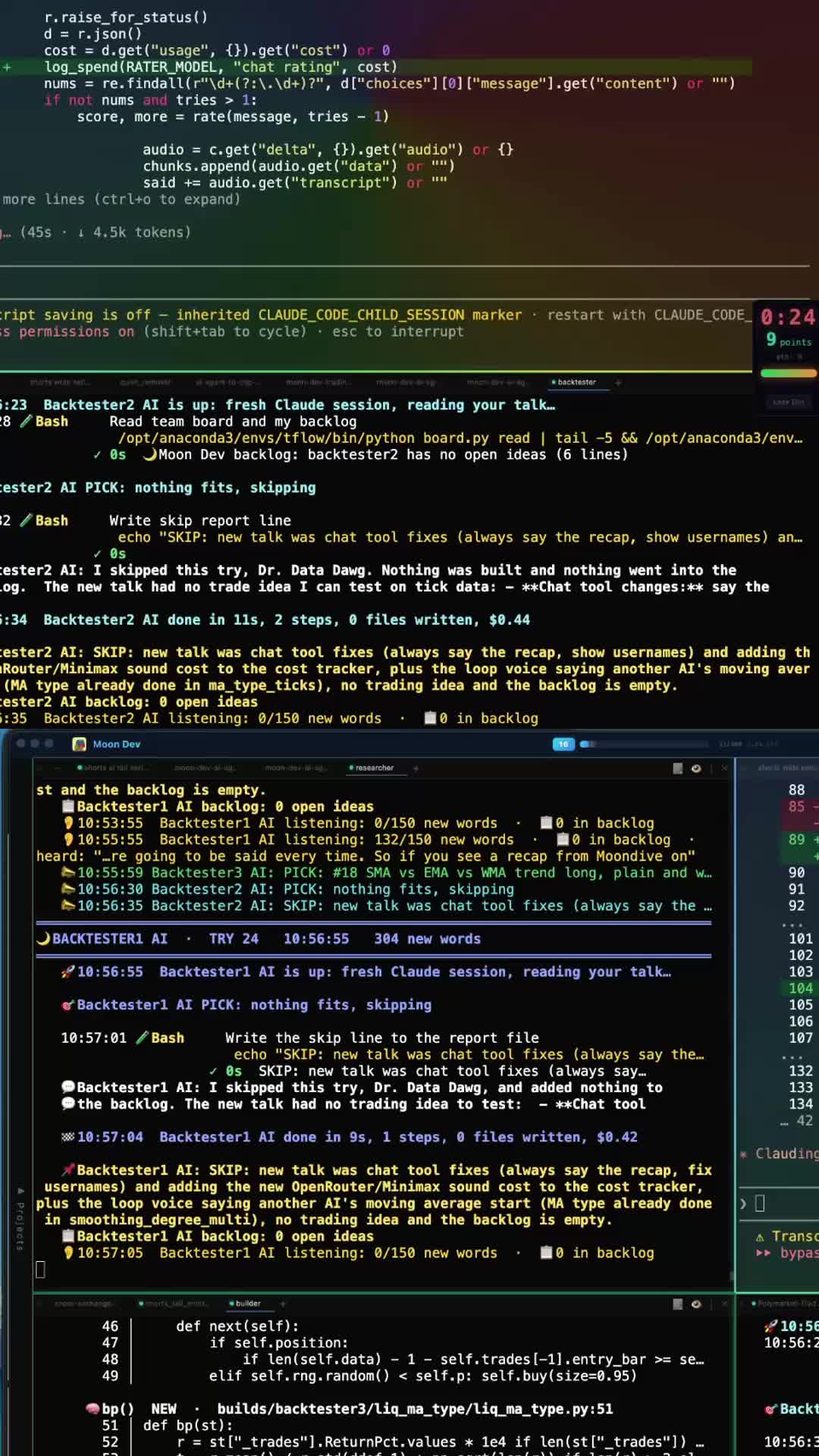Click line number 104 in right pane

[x=801, y=988]
